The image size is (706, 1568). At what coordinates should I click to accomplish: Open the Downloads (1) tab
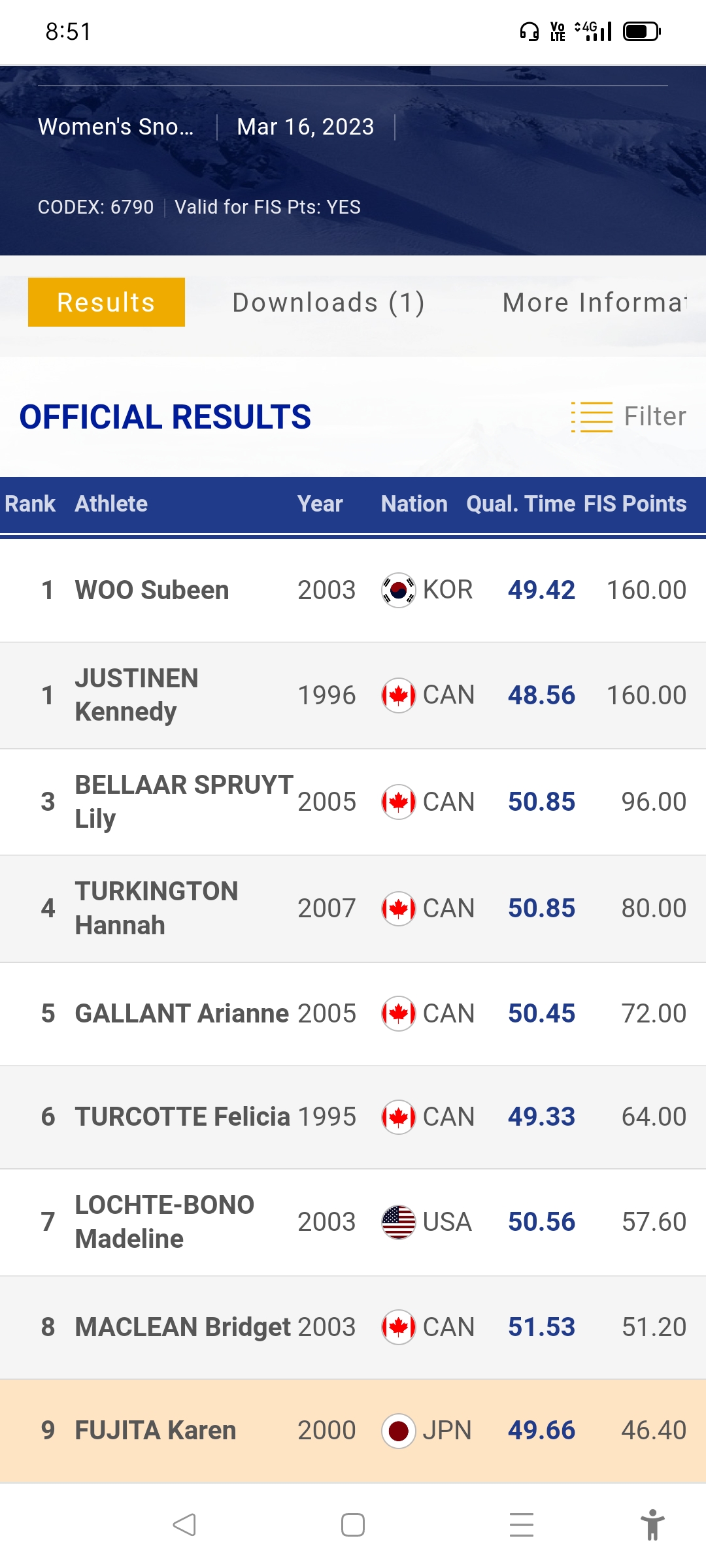pos(329,302)
